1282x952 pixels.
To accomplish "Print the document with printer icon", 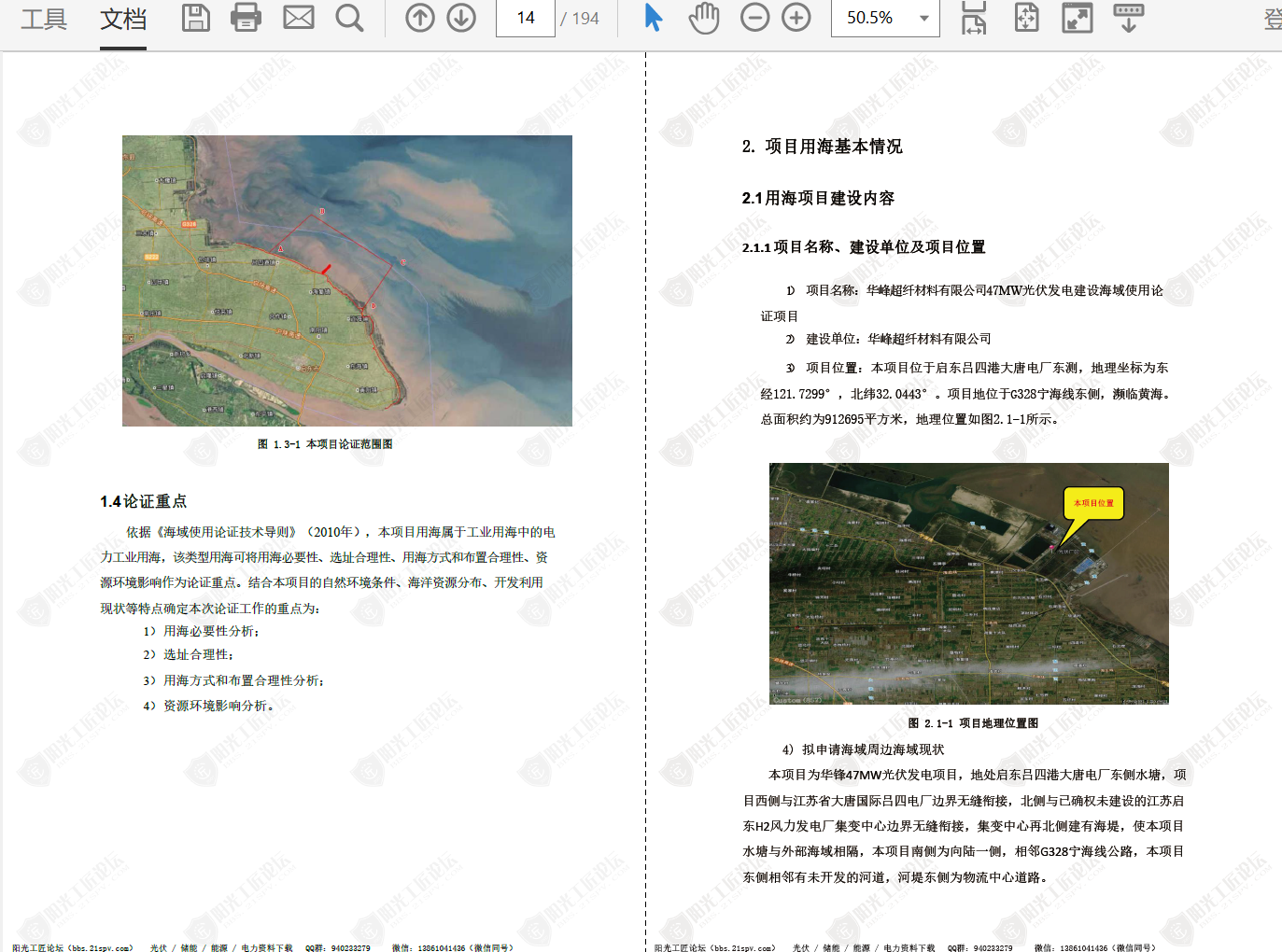I will click(x=246, y=18).
